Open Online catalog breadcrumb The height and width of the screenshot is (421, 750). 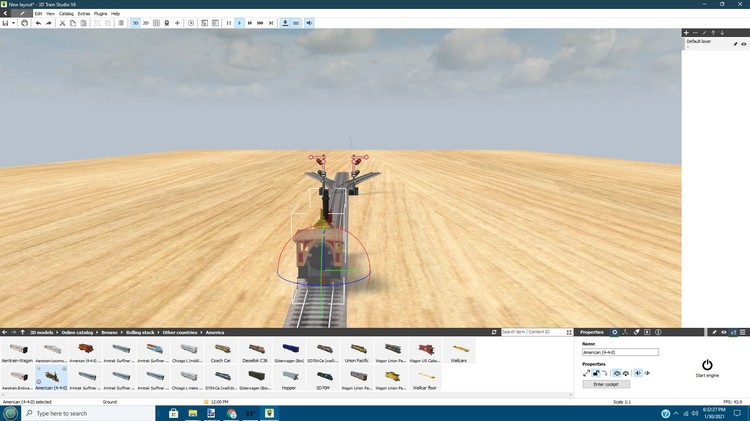coord(77,332)
